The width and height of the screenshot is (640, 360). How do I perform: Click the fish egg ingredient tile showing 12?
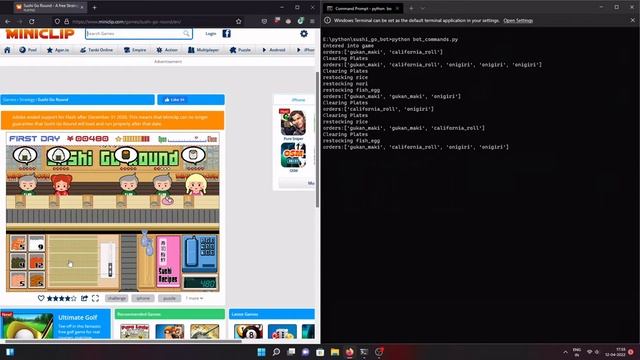point(37,262)
